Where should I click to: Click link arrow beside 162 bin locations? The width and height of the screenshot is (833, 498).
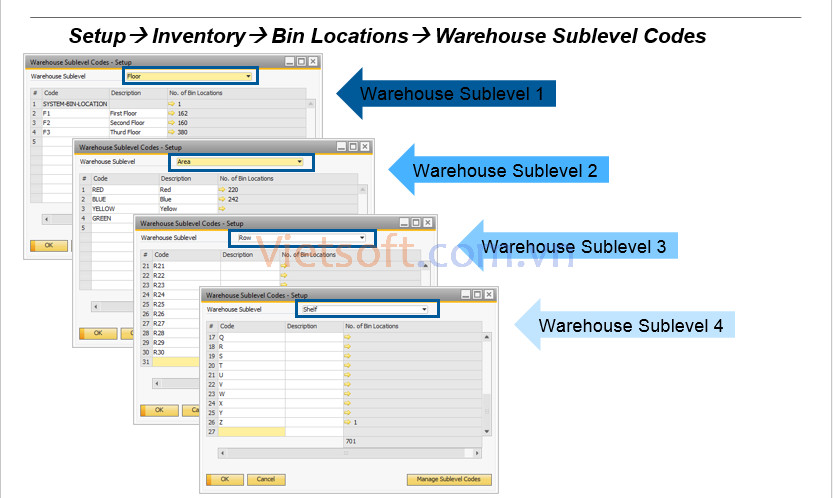pos(171,114)
